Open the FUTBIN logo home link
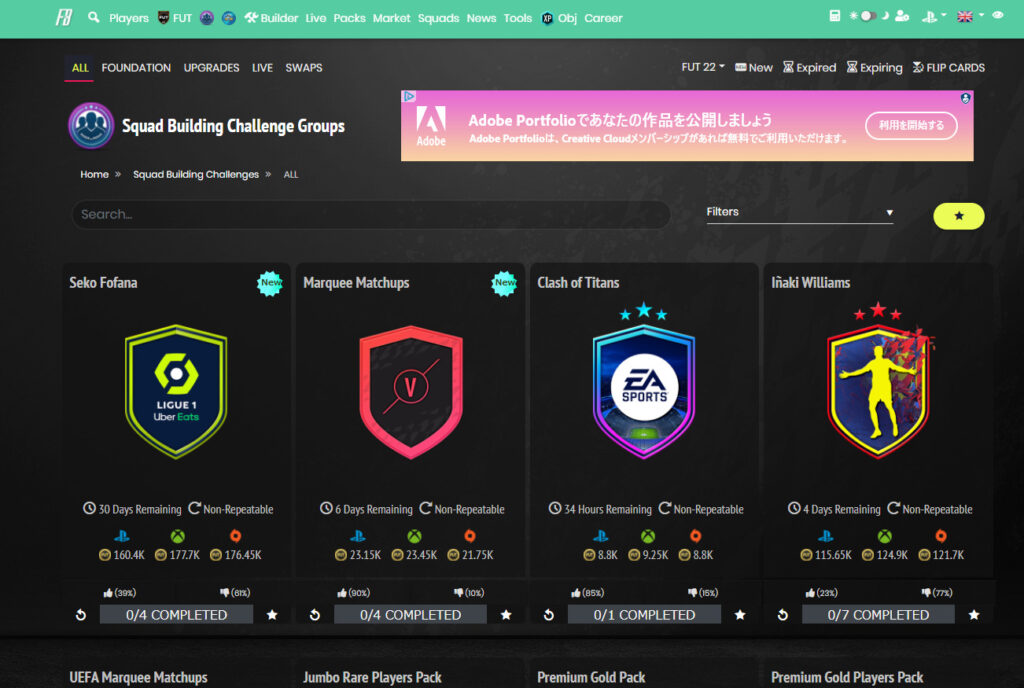This screenshot has width=1024, height=688. 64,18
